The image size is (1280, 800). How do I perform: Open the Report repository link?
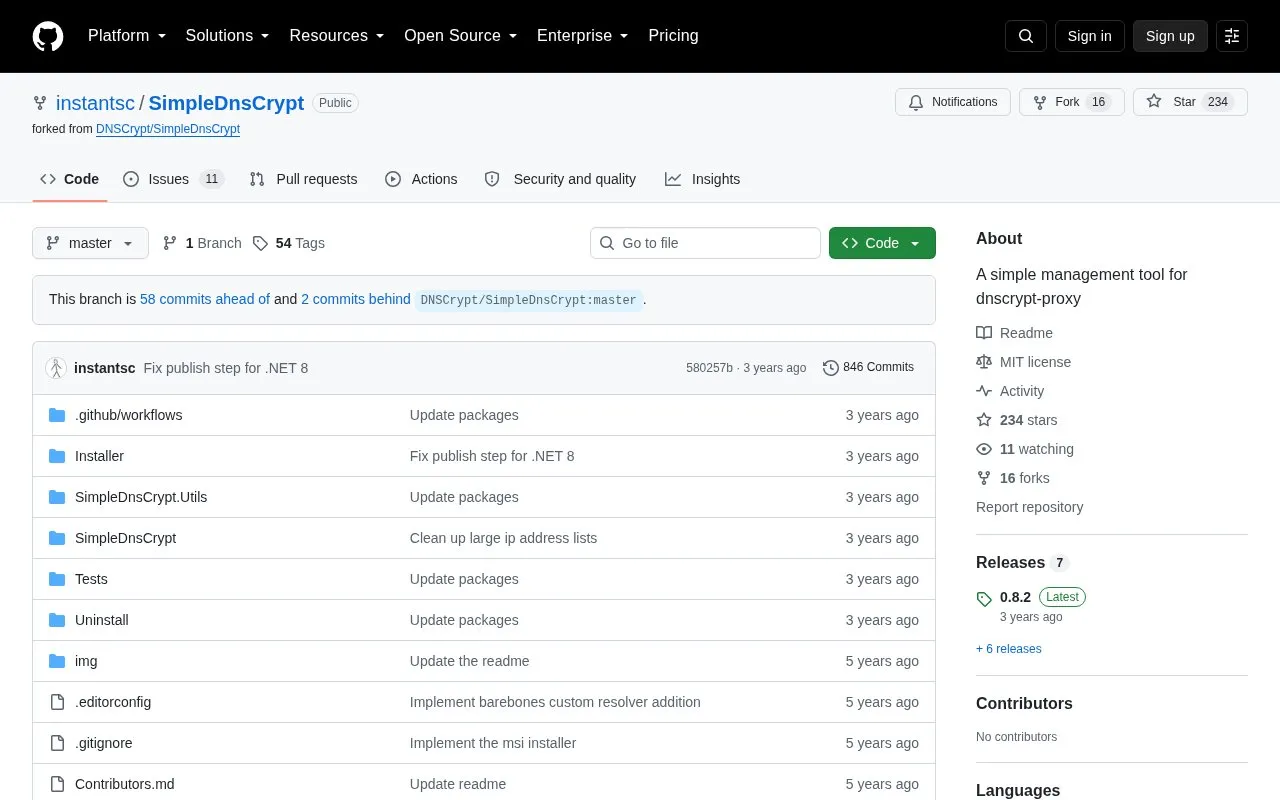[x=1029, y=507]
